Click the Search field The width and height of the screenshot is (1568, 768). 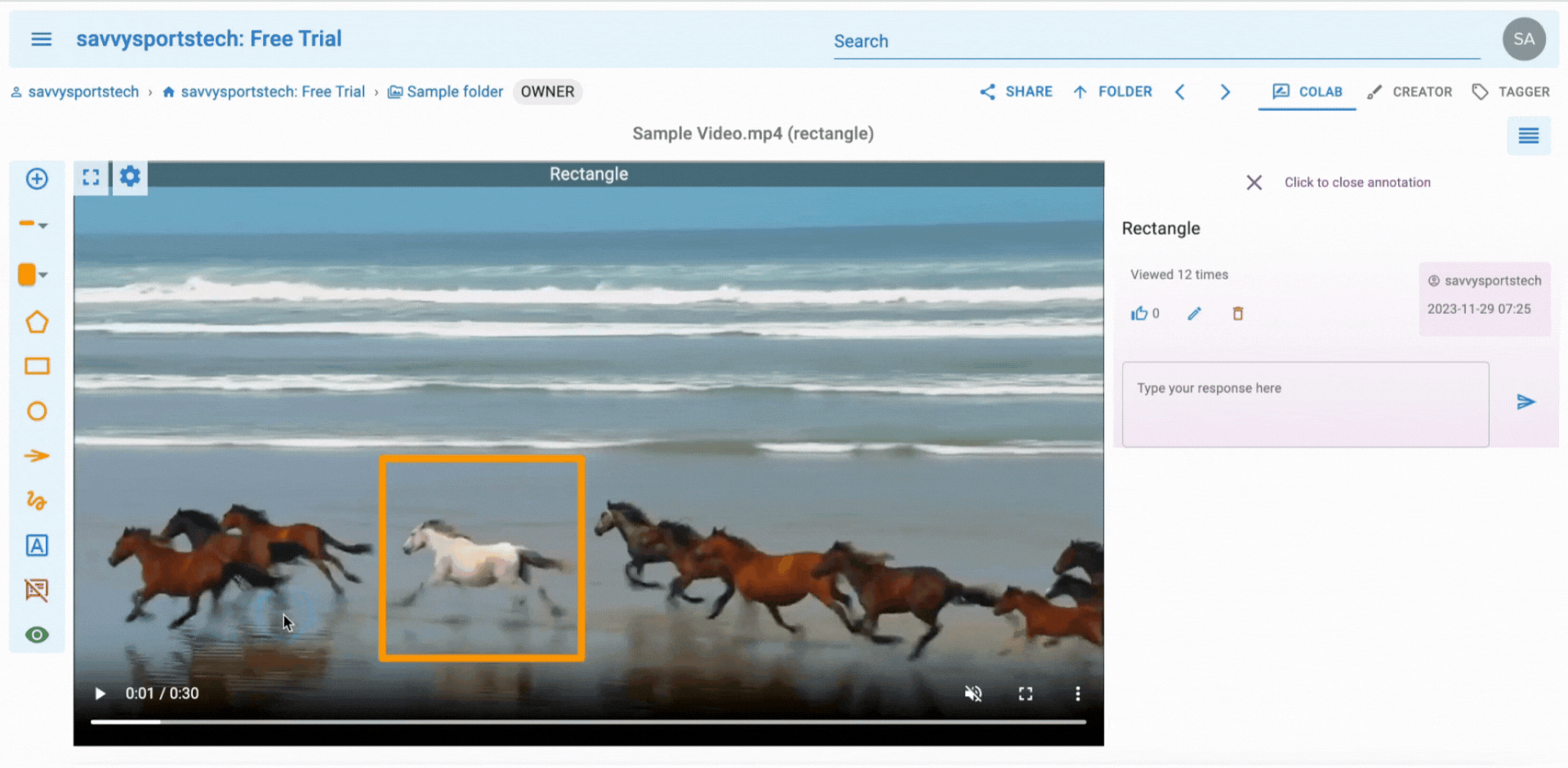click(1156, 41)
